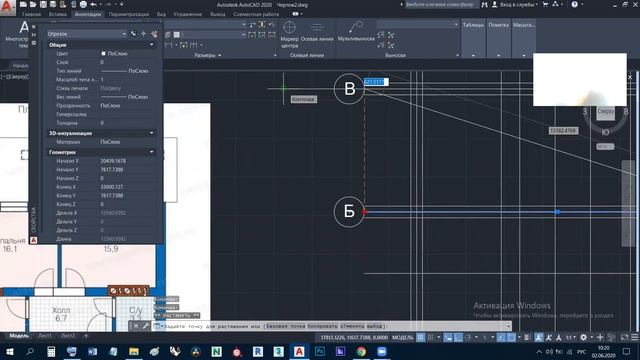Open the multileader style dropdown
Viewport: 640px width, 360px height.
[456, 25]
